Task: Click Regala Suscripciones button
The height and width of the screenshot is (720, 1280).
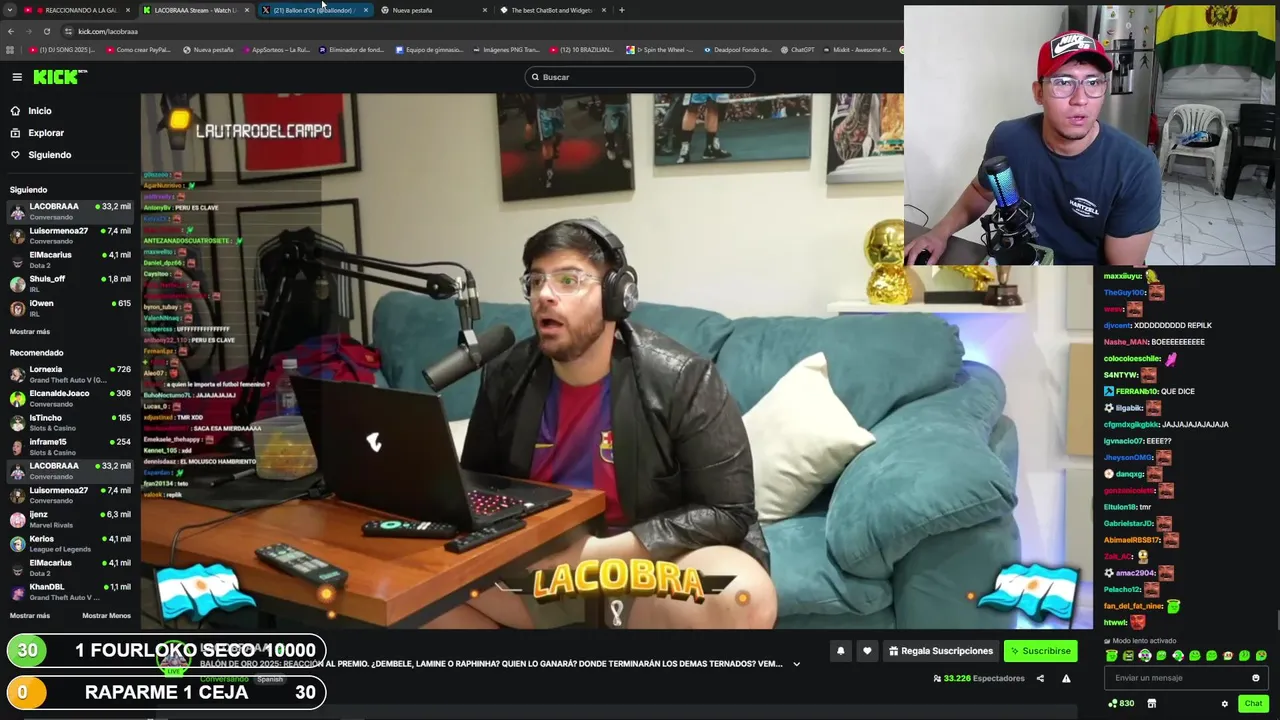Action: (x=940, y=651)
